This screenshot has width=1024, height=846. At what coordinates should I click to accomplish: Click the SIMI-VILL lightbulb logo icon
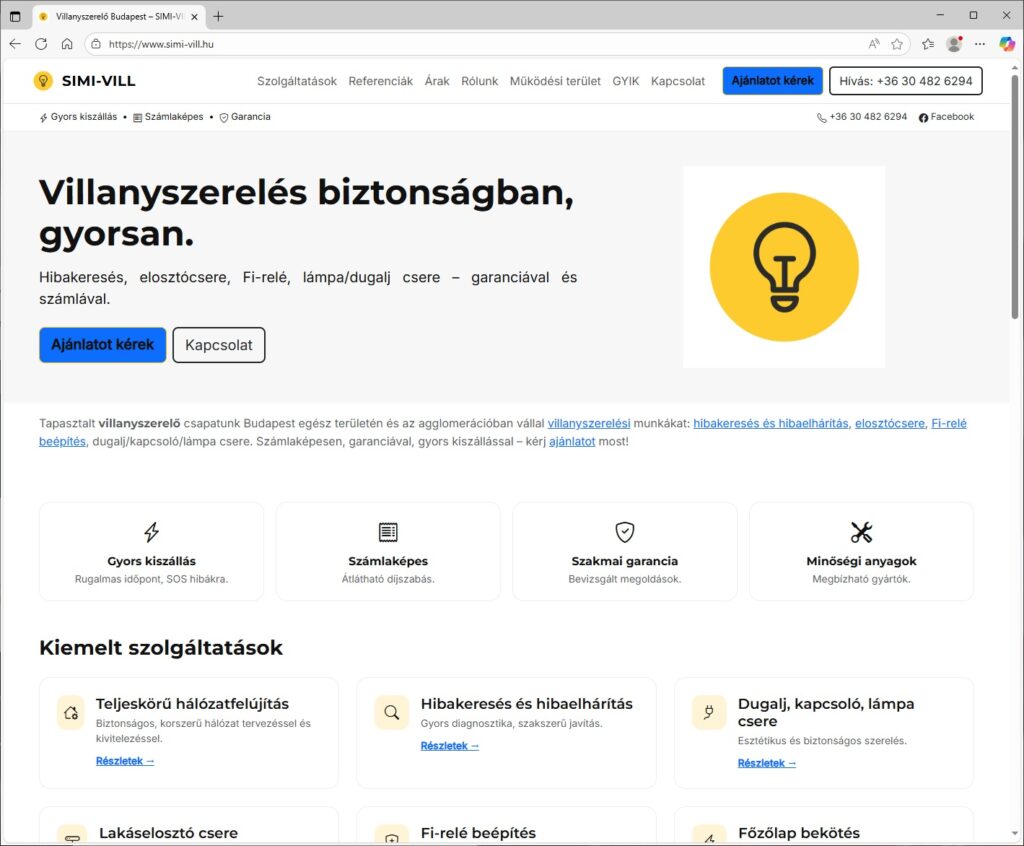(x=43, y=81)
